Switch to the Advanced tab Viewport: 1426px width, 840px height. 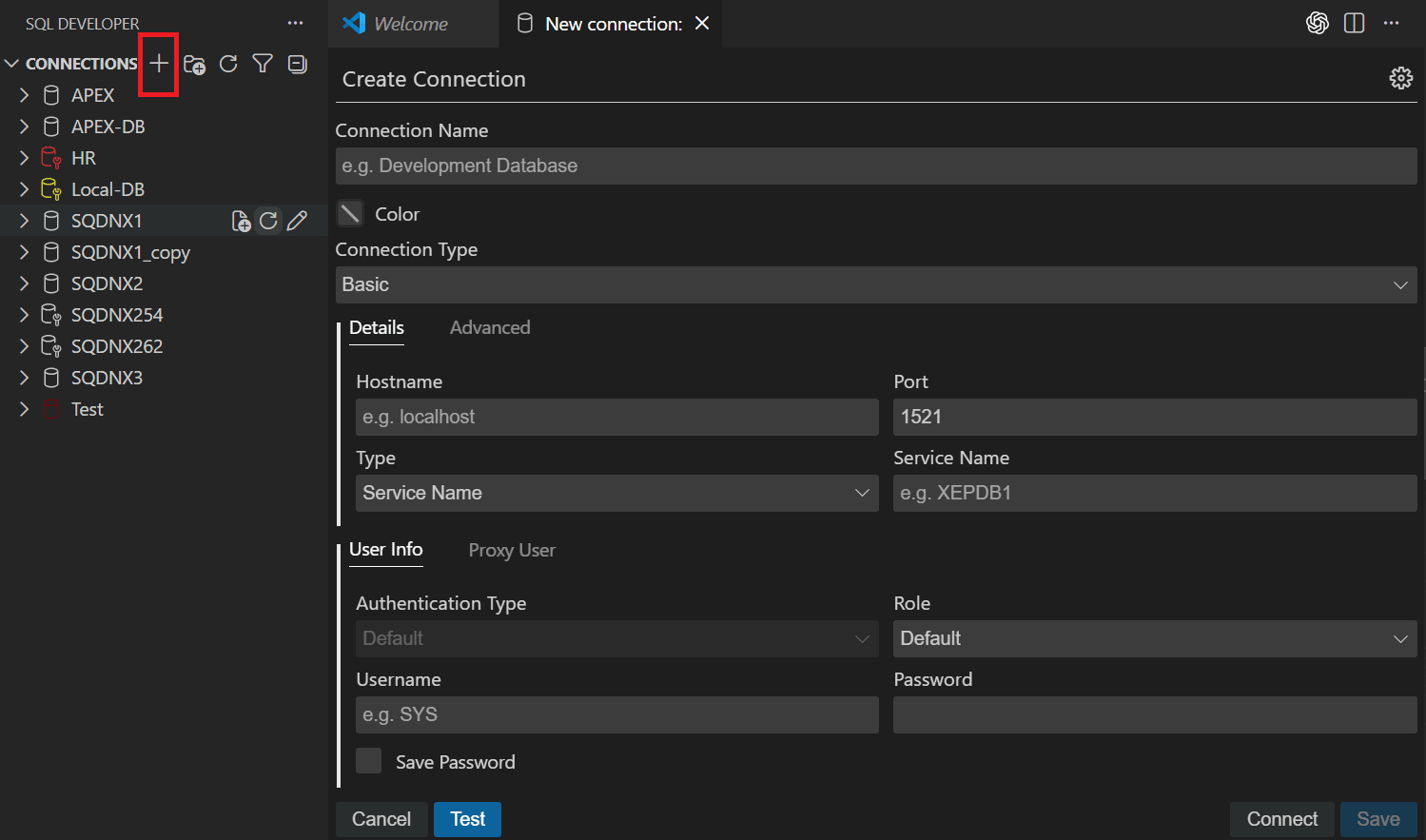[x=490, y=327]
